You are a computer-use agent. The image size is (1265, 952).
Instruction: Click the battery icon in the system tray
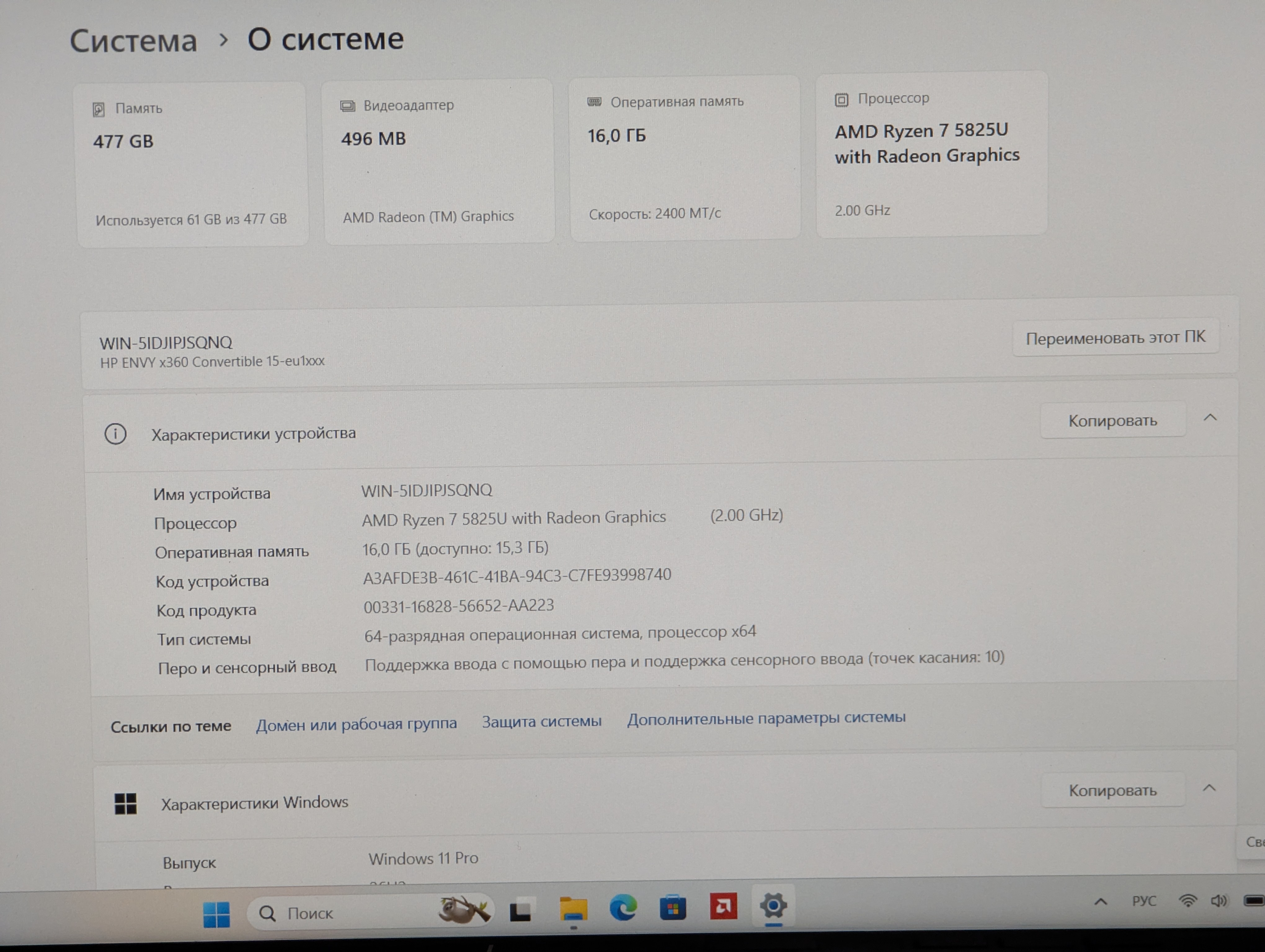coord(1254,901)
